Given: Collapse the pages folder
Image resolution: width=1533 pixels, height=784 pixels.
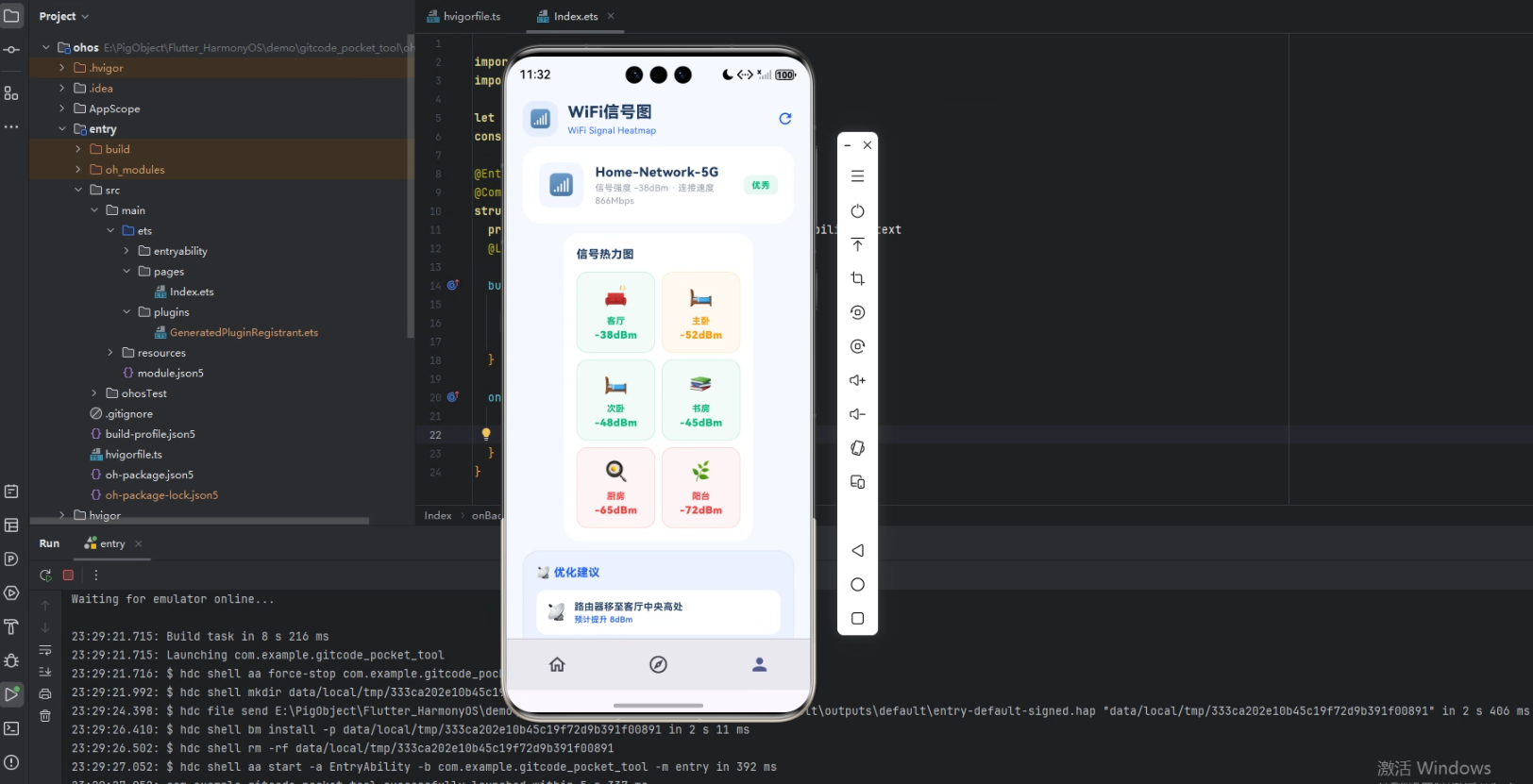Looking at the screenshot, I should tap(126, 272).
